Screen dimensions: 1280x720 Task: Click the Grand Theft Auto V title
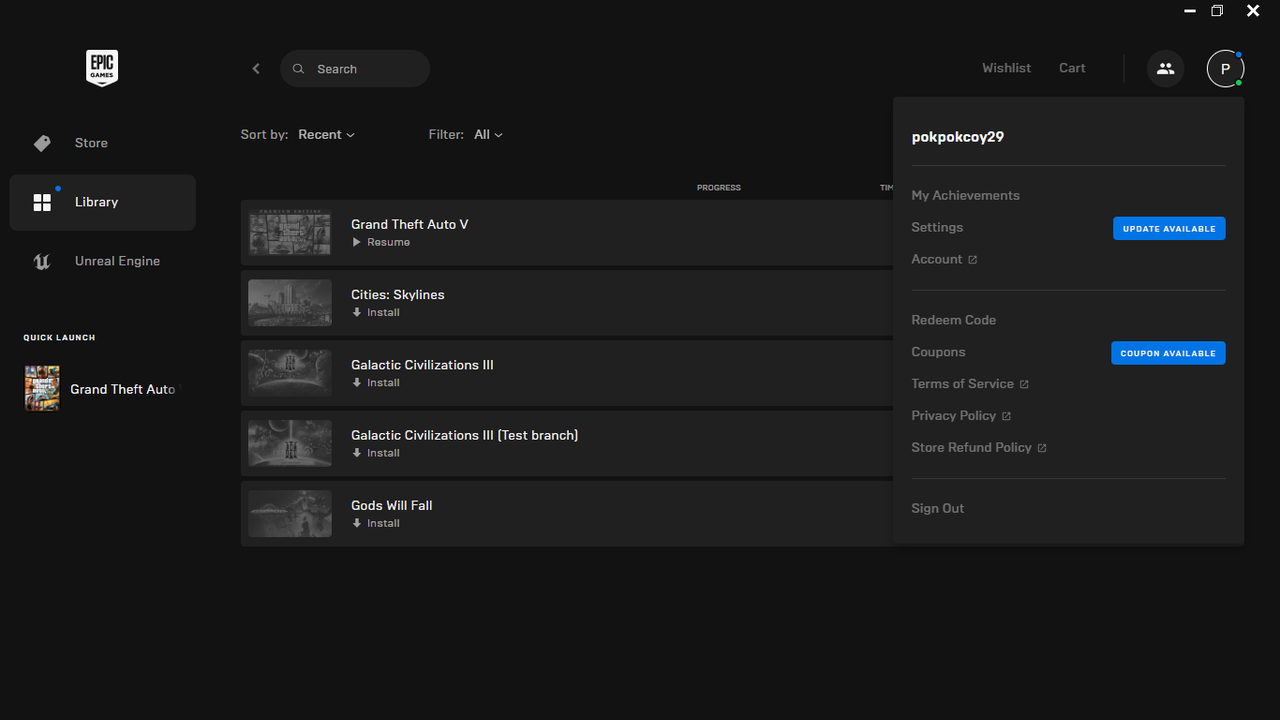point(410,225)
